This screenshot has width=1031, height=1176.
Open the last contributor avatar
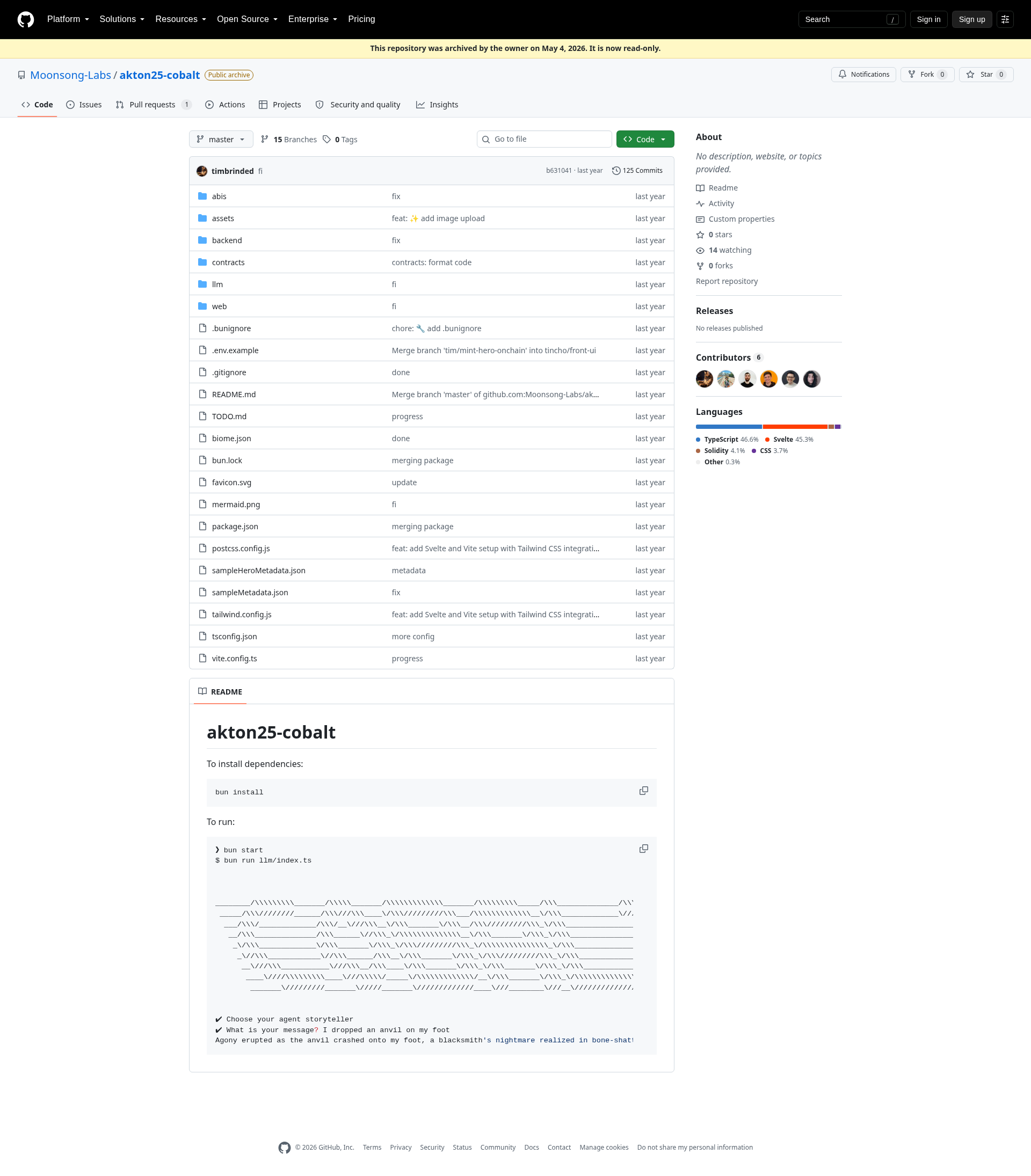[812, 378]
